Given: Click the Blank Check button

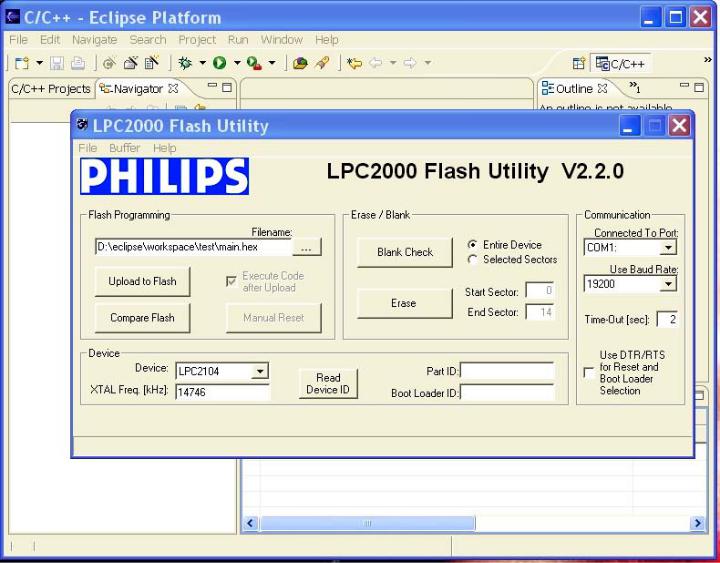Looking at the screenshot, I should (x=405, y=252).
